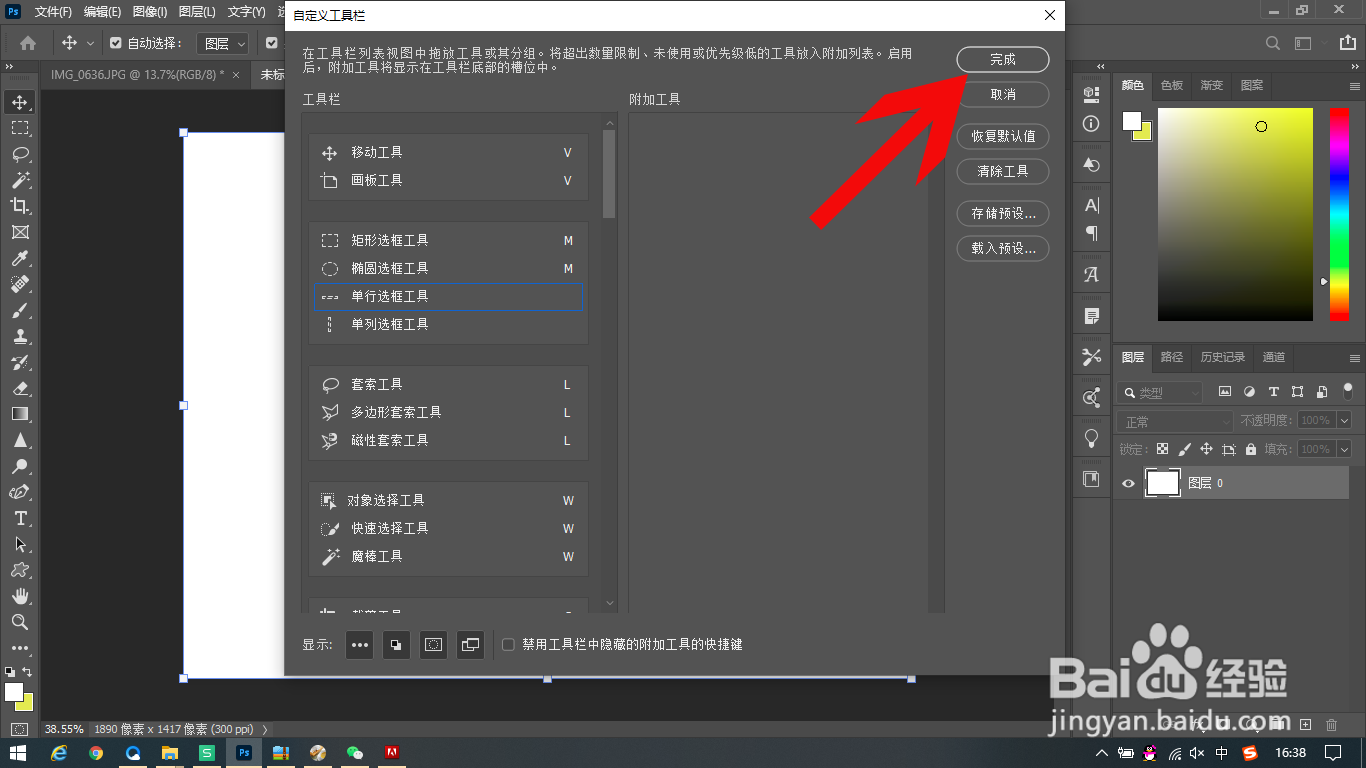1366x768 pixels.
Task: Select the Rectangular Marquee tool in left toolbar
Action: point(19,128)
